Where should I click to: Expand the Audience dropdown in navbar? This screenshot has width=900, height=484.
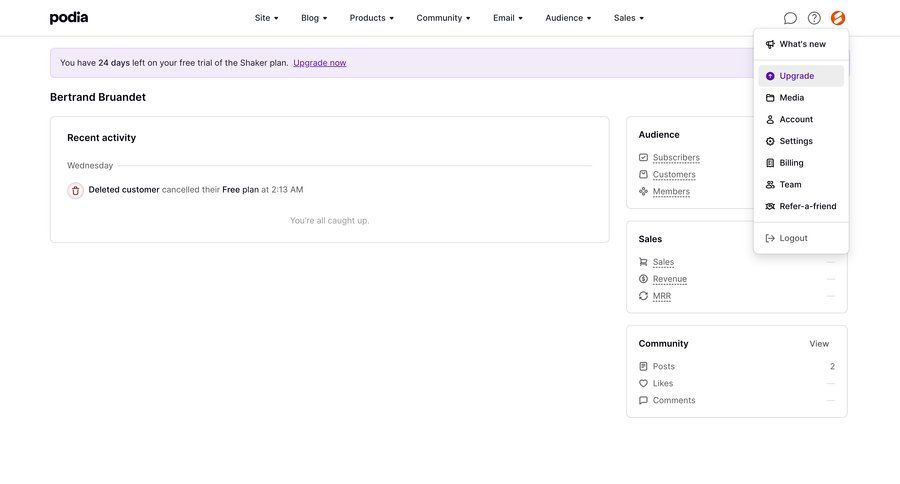(568, 18)
